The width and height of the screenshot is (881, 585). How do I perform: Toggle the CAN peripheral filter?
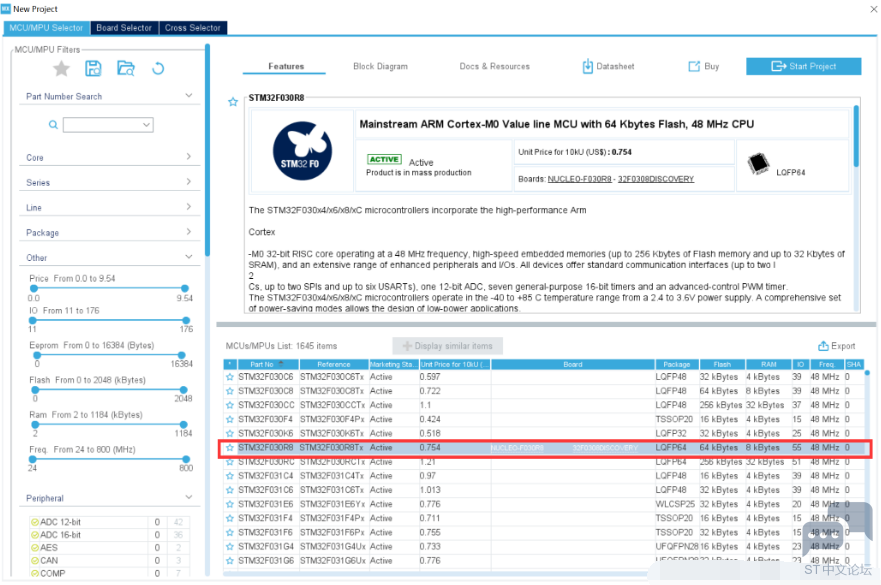[x=35, y=560]
